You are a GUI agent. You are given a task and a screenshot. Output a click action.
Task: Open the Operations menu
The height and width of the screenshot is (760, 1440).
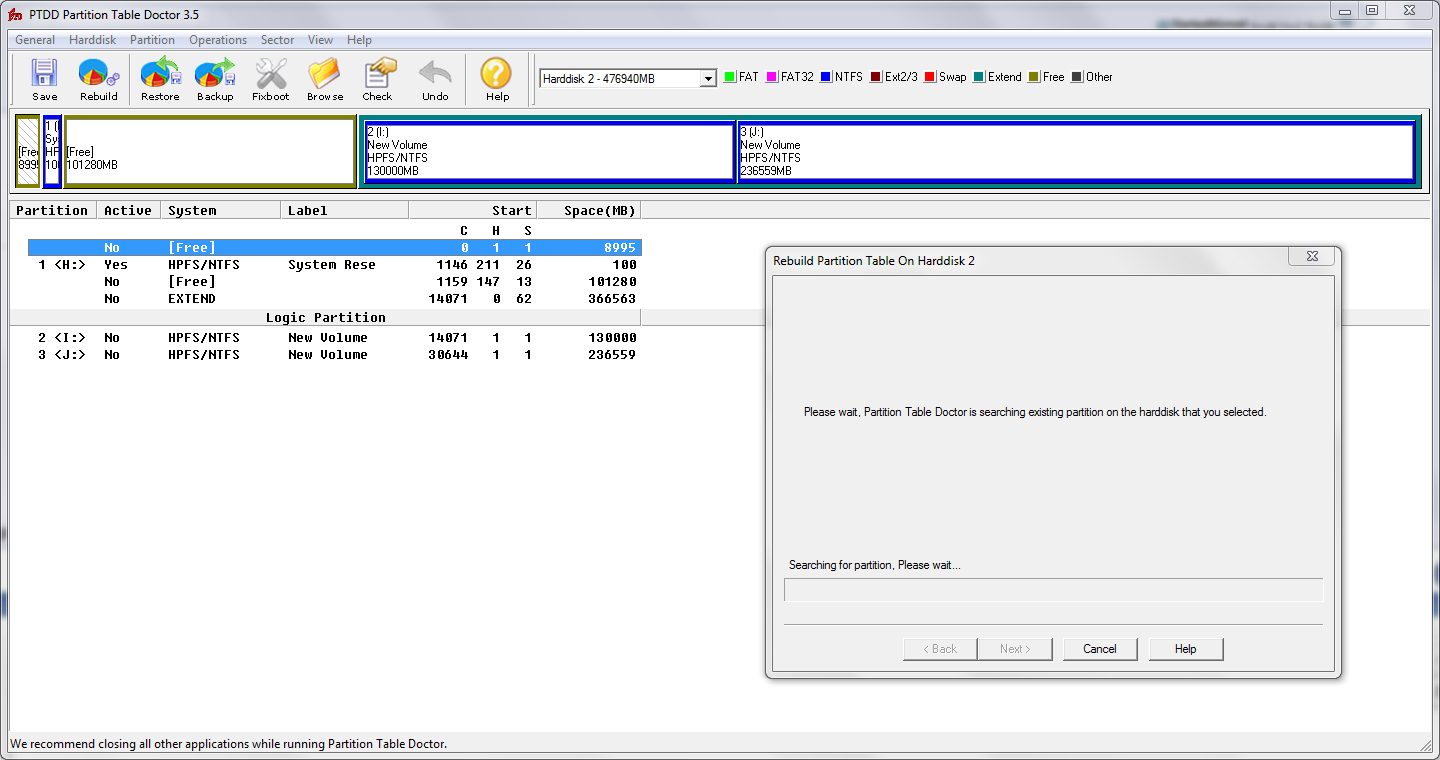click(218, 40)
